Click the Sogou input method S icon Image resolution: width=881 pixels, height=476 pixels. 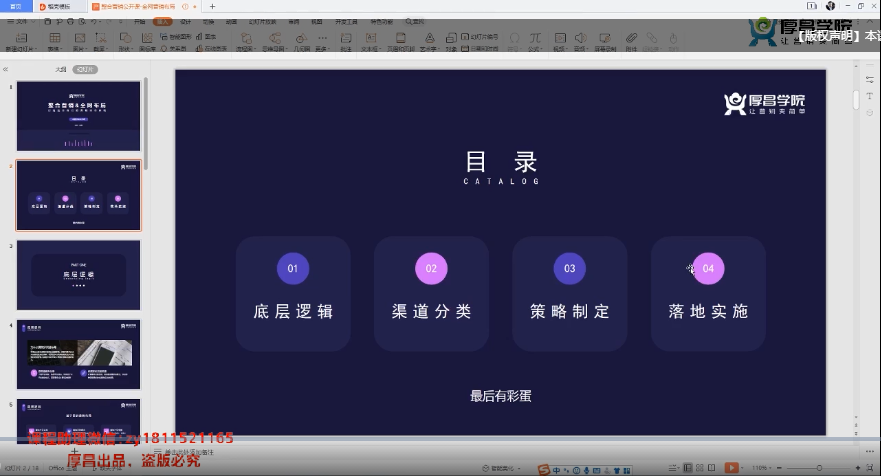point(543,470)
